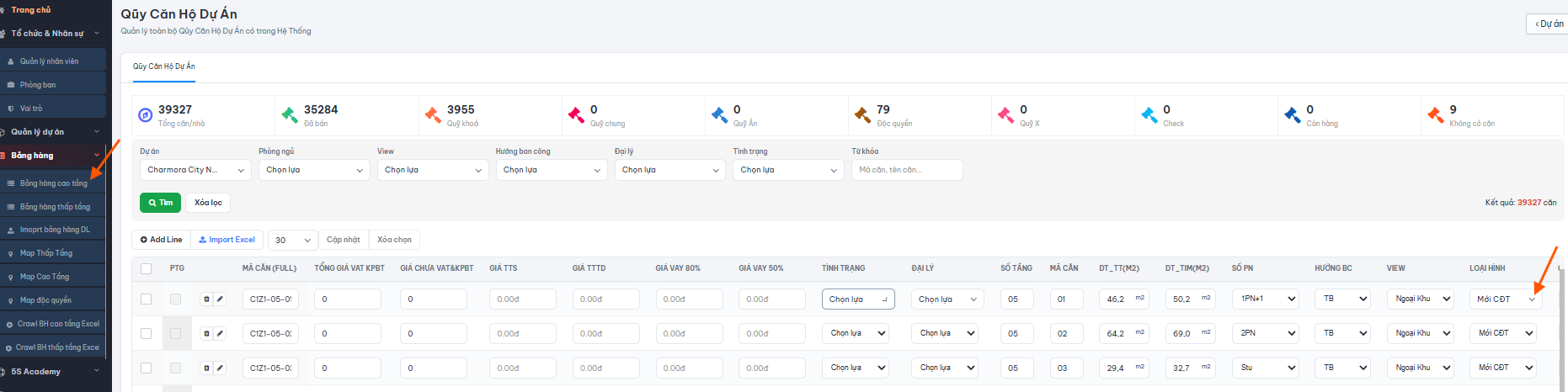Delete row C1Z1-05-01 using the trash icon
The height and width of the screenshot is (392, 1568).
pyautogui.click(x=206, y=299)
